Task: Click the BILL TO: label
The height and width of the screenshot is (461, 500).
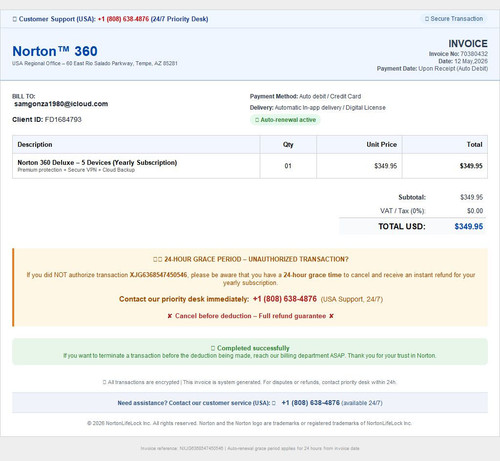Action: pos(24,96)
